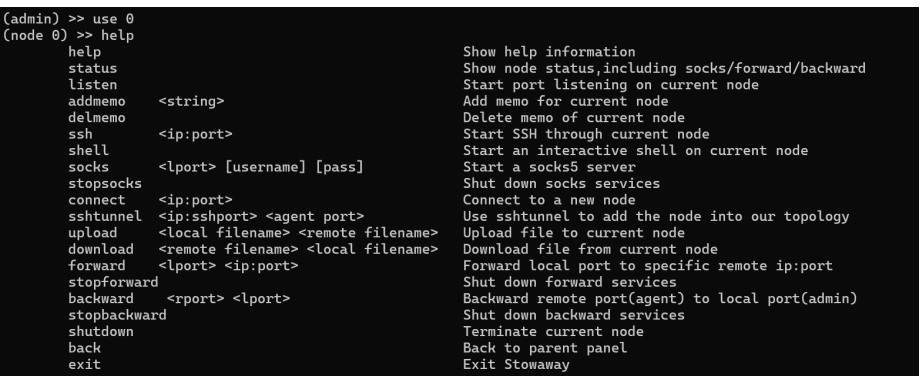Click the 'Back to parent panel' description
The image size is (922, 378).
545,348
